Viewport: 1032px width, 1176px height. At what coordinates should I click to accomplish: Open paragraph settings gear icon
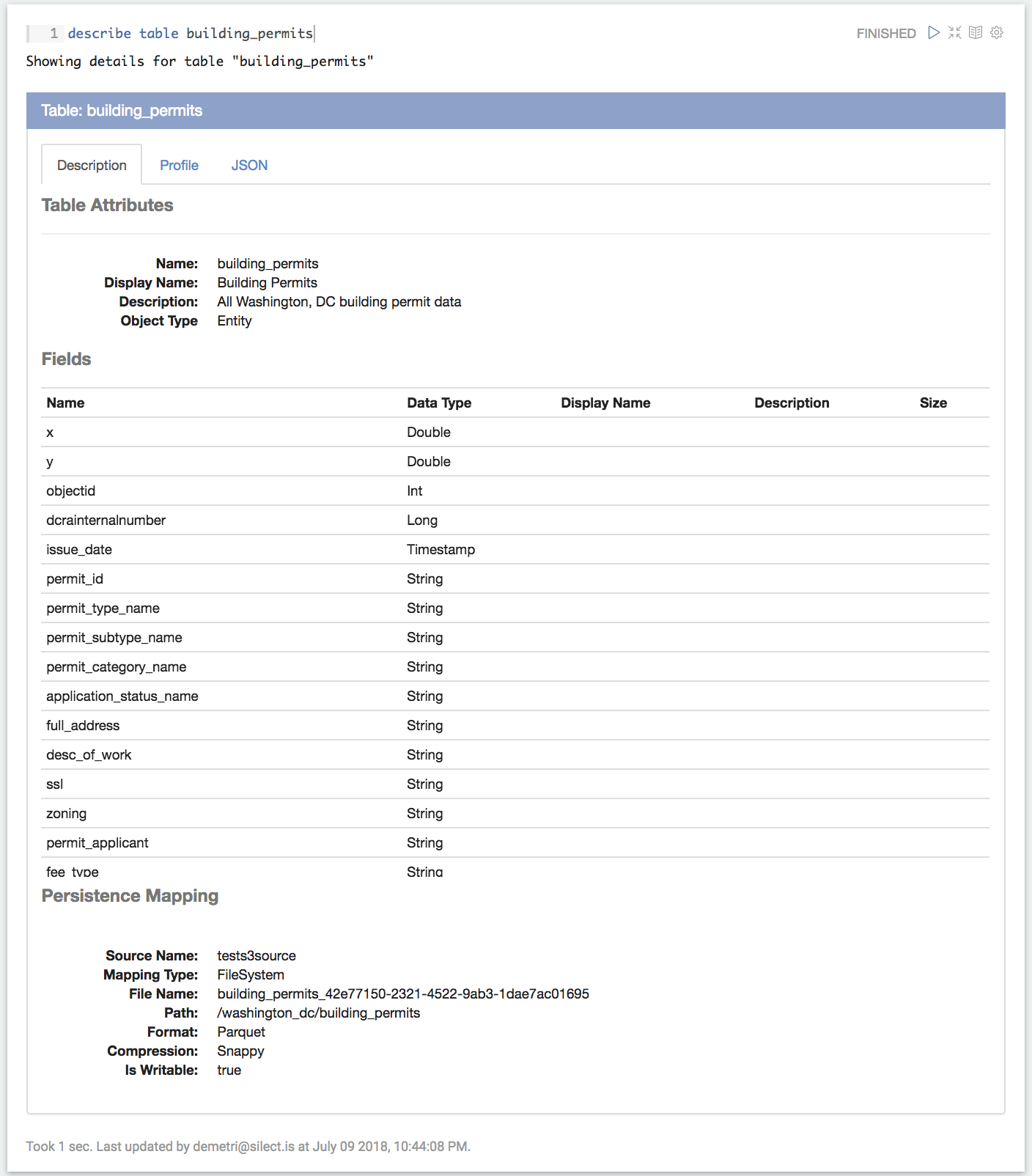pos(997,32)
